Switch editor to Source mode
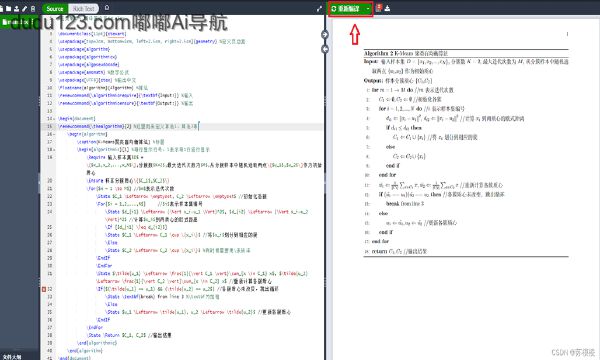The width and height of the screenshot is (600, 360). pos(55,8)
